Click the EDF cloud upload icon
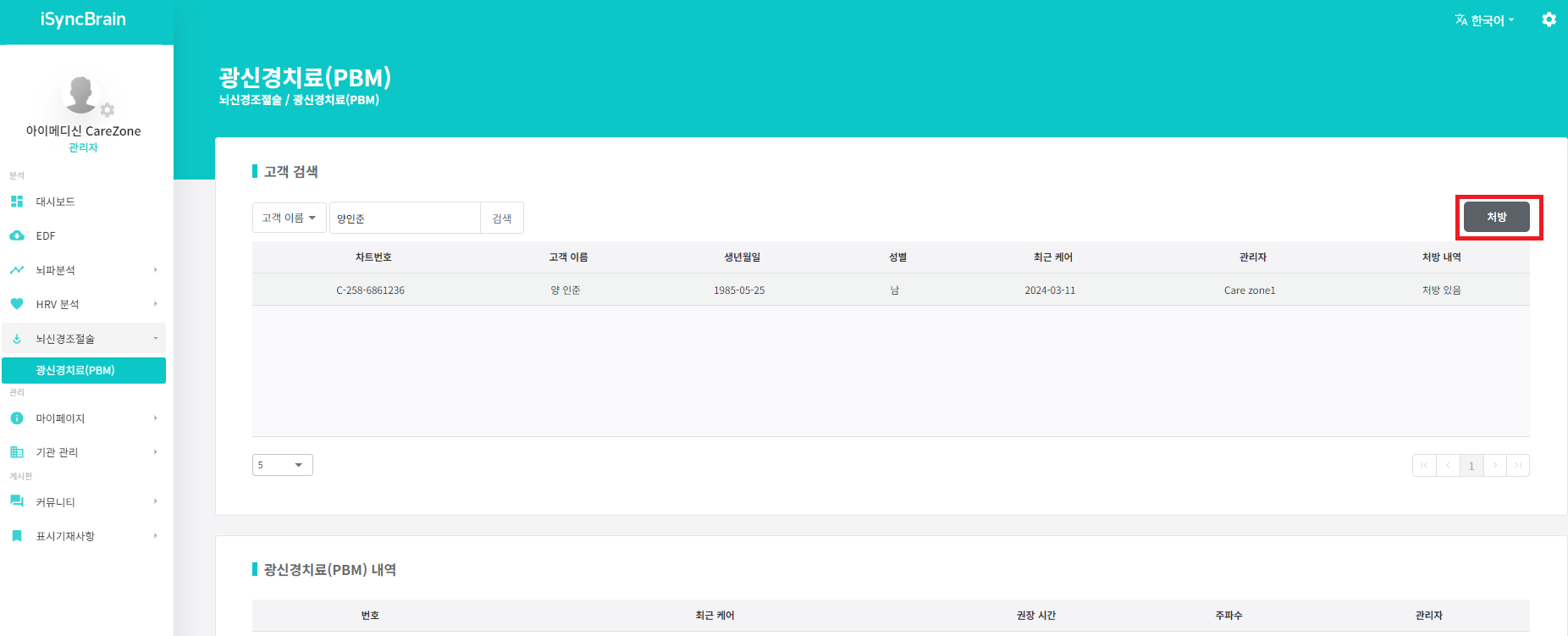 coord(17,235)
